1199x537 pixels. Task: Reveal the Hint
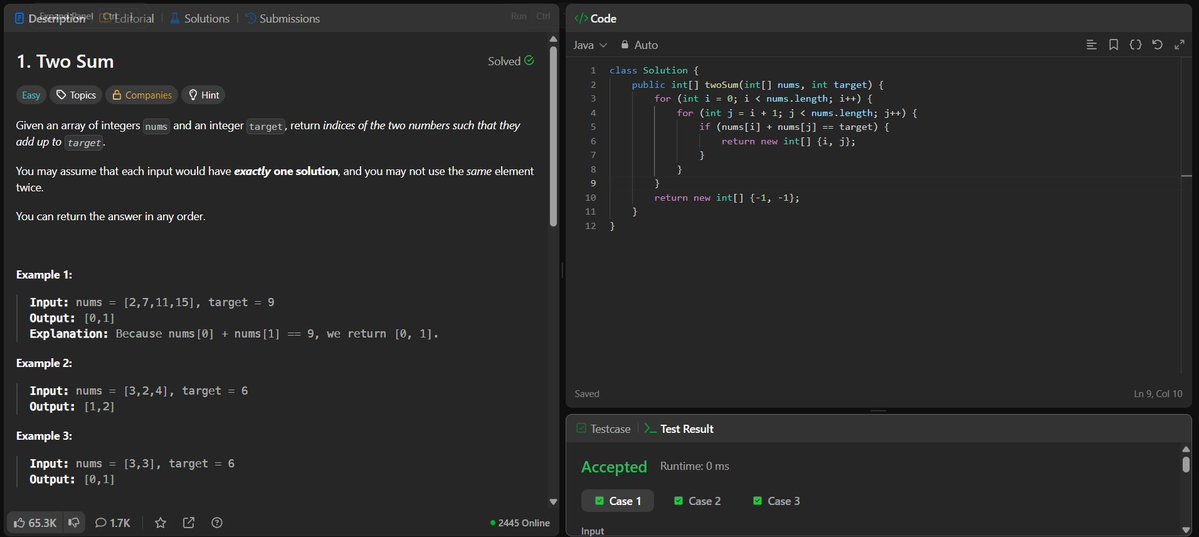pyautogui.click(x=203, y=95)
